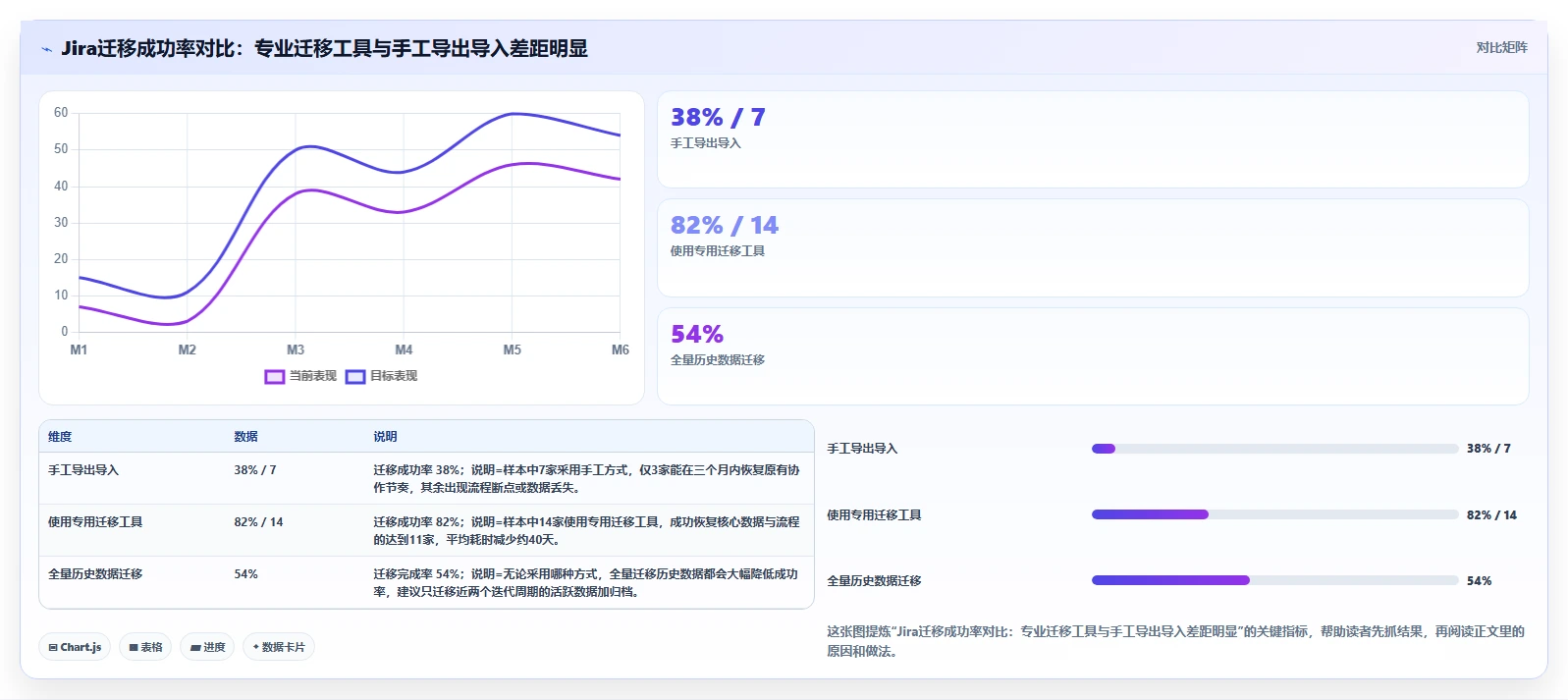This screenshot has height=700, width=1568.
Task: Click the 当前表现 legend text
Action: point(313,376)
